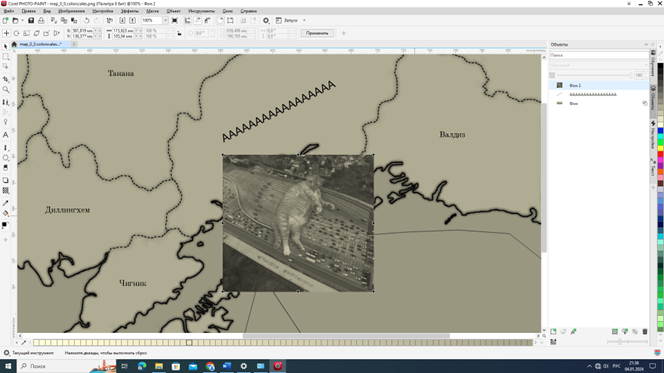Open the Файл menu

tap(9, 11)
